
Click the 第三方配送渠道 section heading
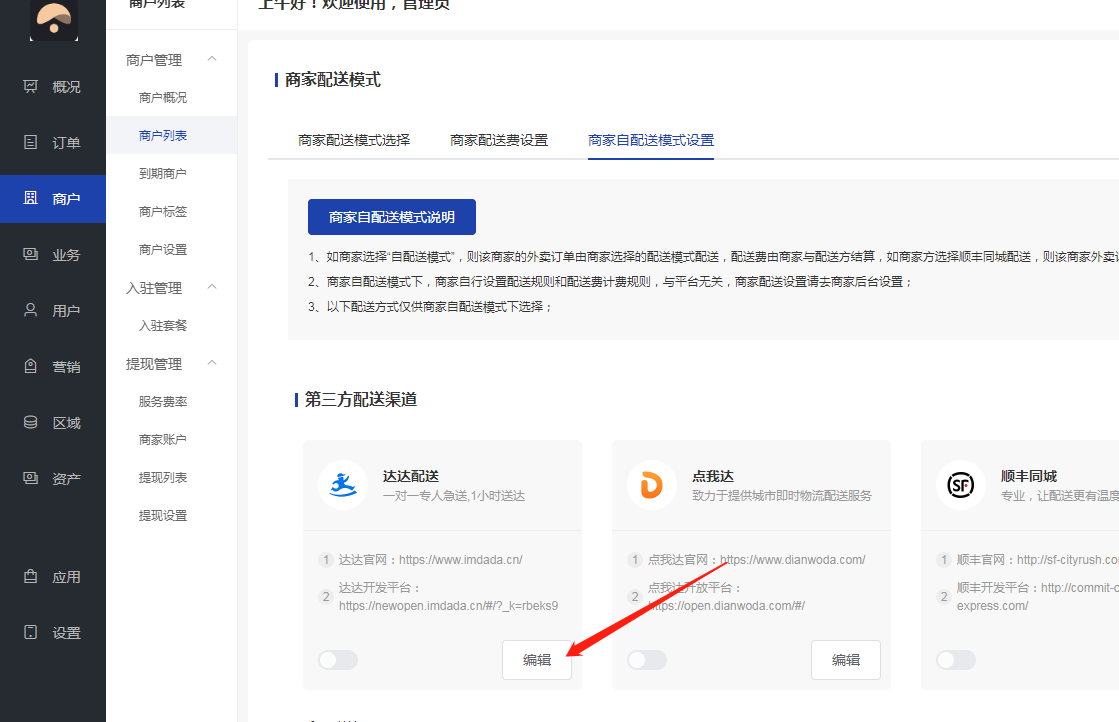click(360, 400)
